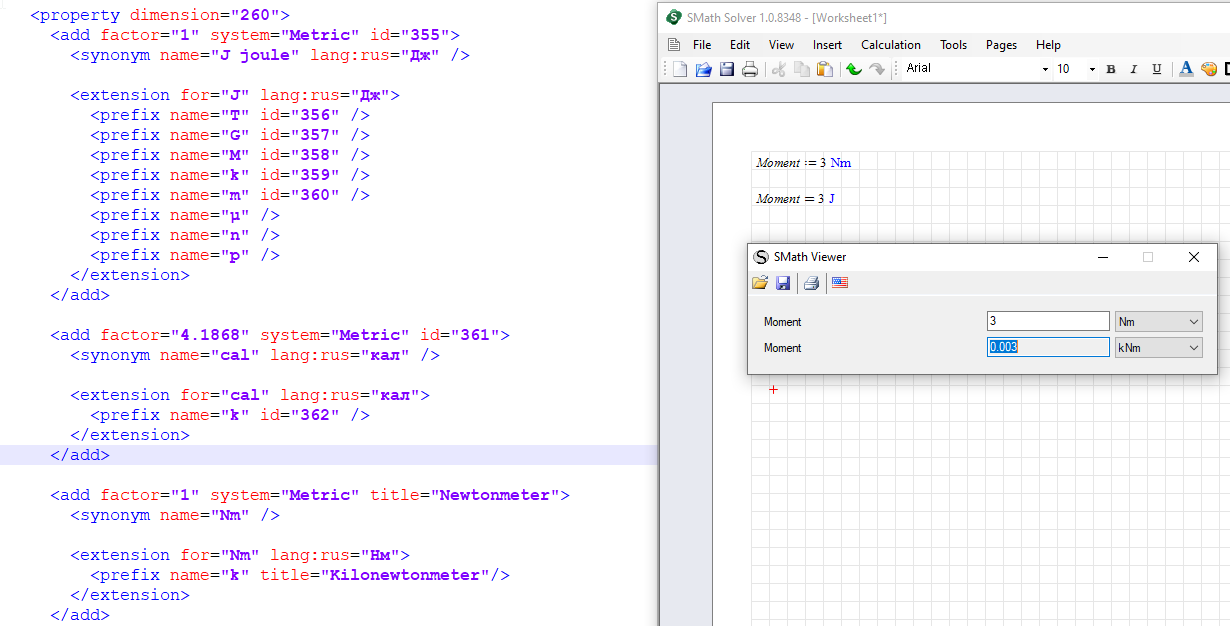Click the Save icon in the SMath Solver toolbar
Viewport: 1230px width, 626px height.
coord(727,69)
